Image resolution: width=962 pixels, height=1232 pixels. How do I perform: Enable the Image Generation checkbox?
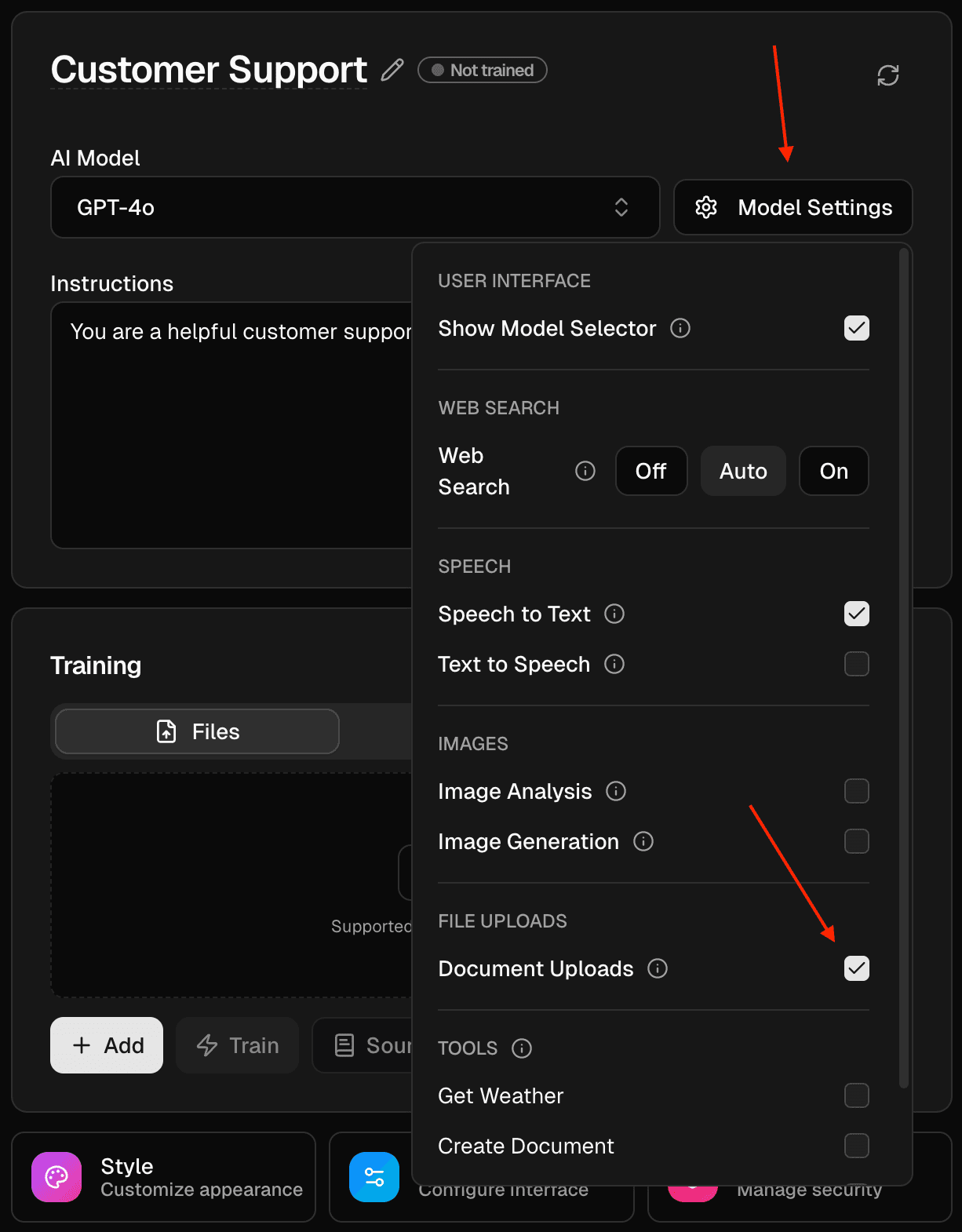click(x=856, y=841)
